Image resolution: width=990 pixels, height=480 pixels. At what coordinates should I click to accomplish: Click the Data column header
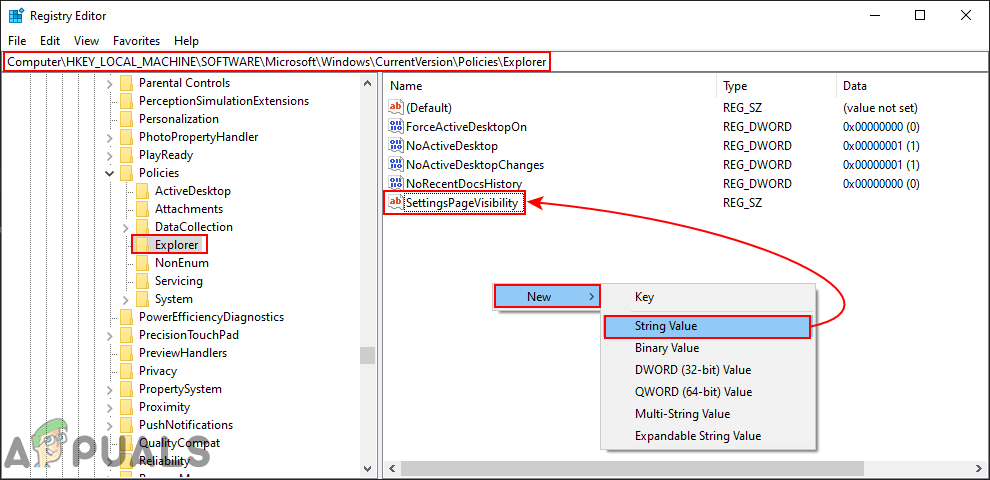click(855, 86)
